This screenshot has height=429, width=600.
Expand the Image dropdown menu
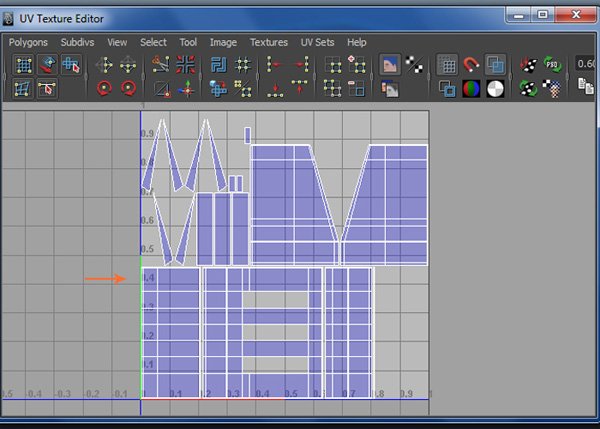tap(223, 42)
